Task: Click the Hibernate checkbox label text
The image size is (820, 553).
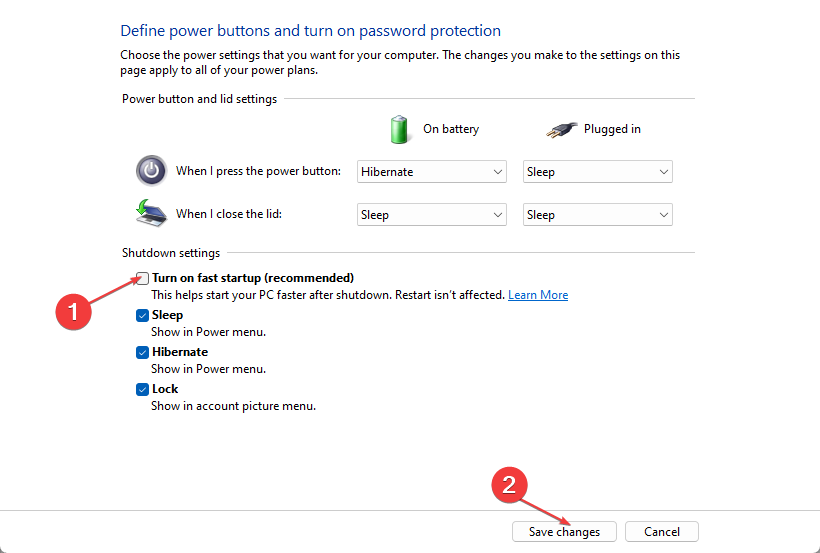Action: pyautogui.click(x=180, y=352)
